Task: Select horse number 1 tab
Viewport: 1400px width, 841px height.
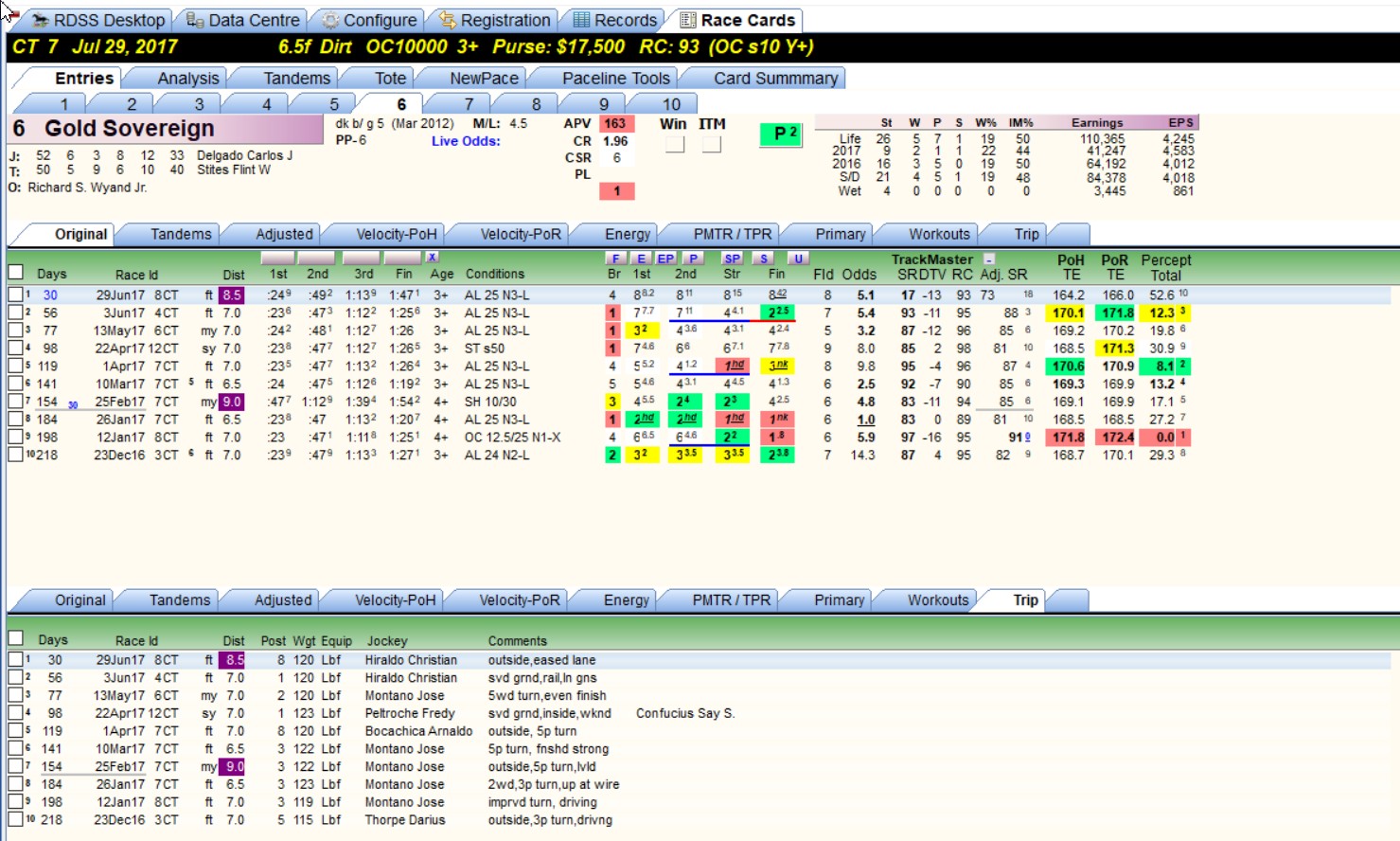Action: pyautogui.click(x=63, y=104)
